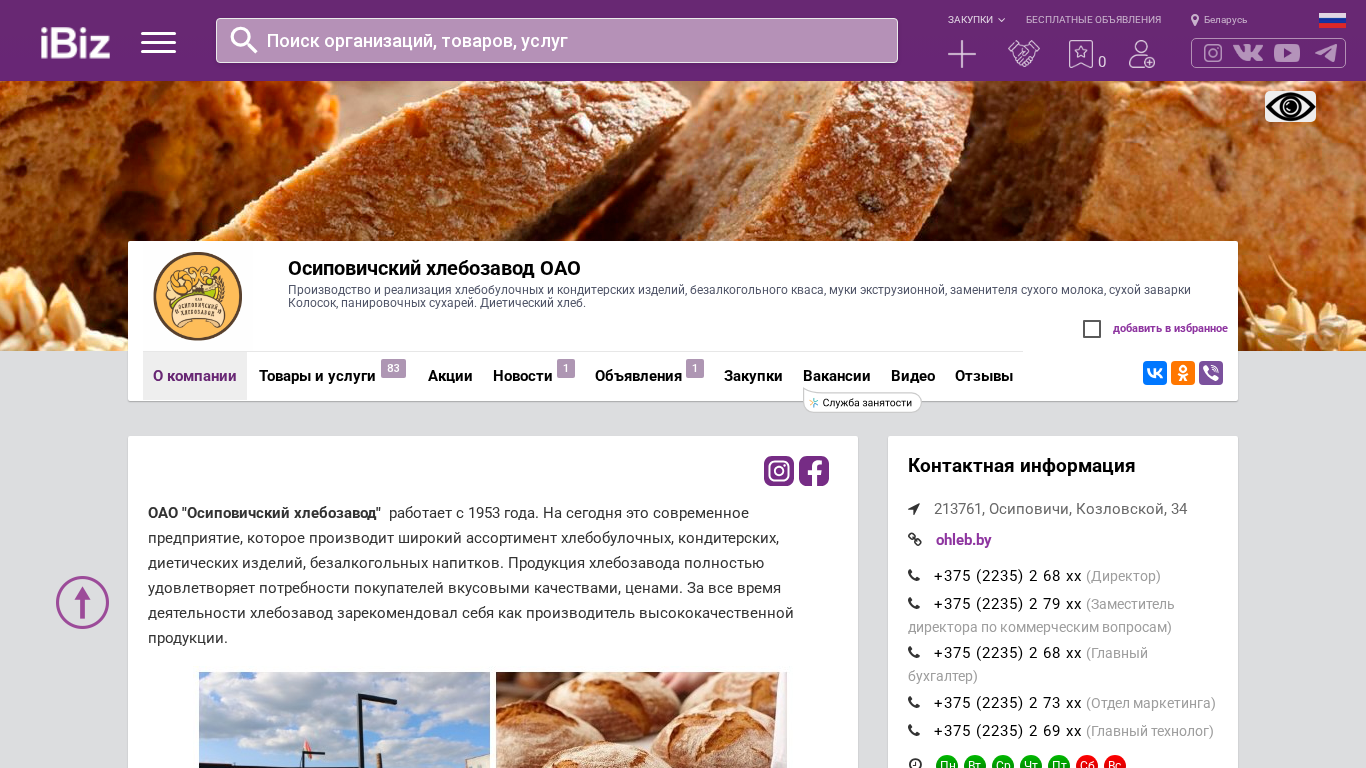Click the company bakery logo
The height and width of the screenshot is (768, 1366).
coord(198,296)
